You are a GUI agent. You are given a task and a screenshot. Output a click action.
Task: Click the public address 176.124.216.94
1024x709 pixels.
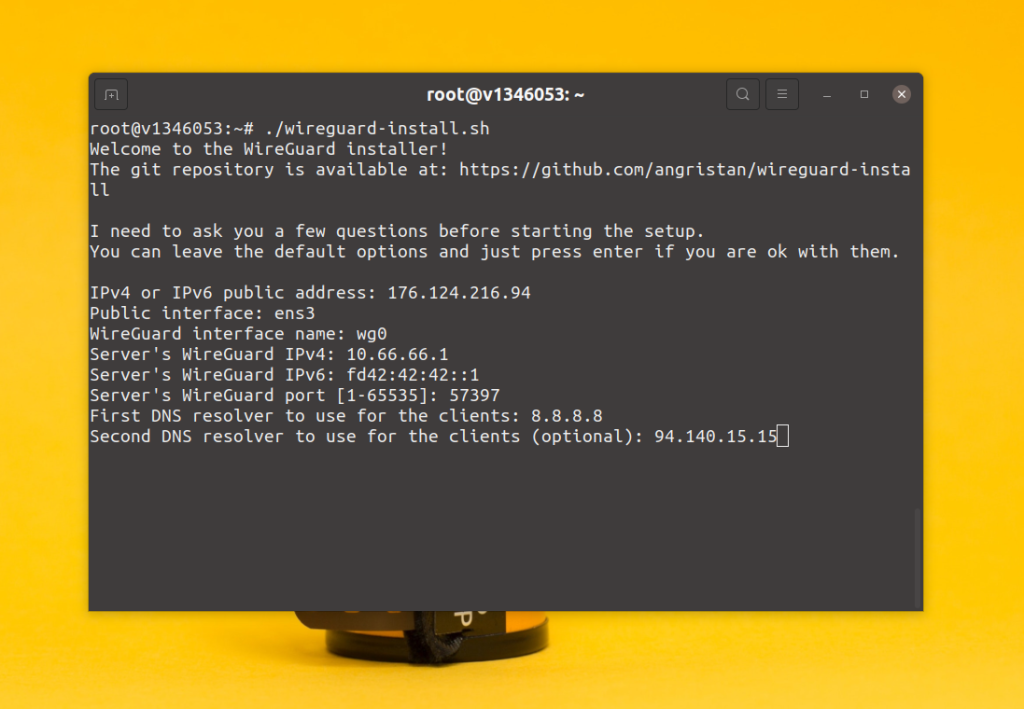[459, 292]
